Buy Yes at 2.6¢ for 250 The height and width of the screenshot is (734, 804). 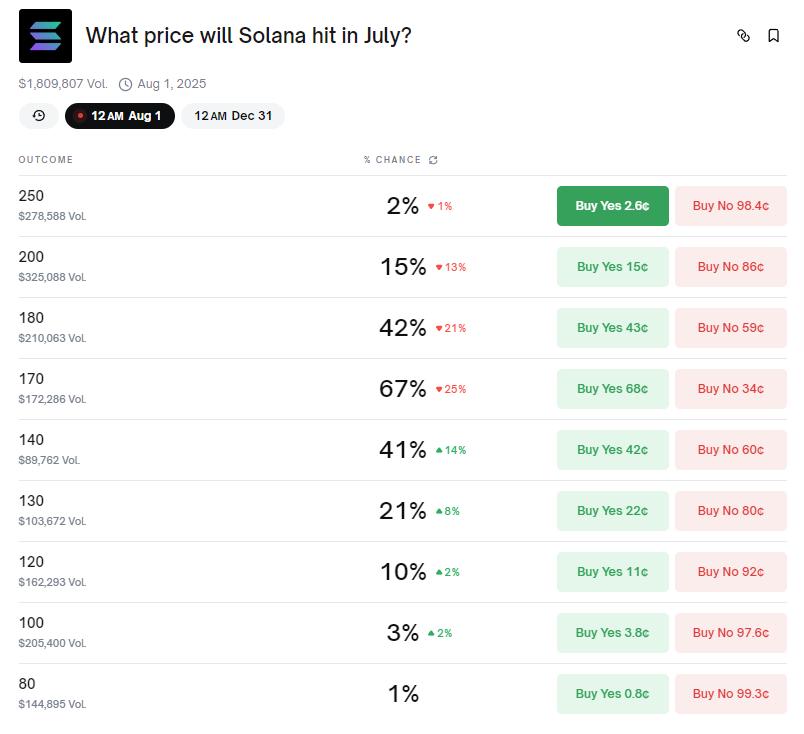(612, 206)
